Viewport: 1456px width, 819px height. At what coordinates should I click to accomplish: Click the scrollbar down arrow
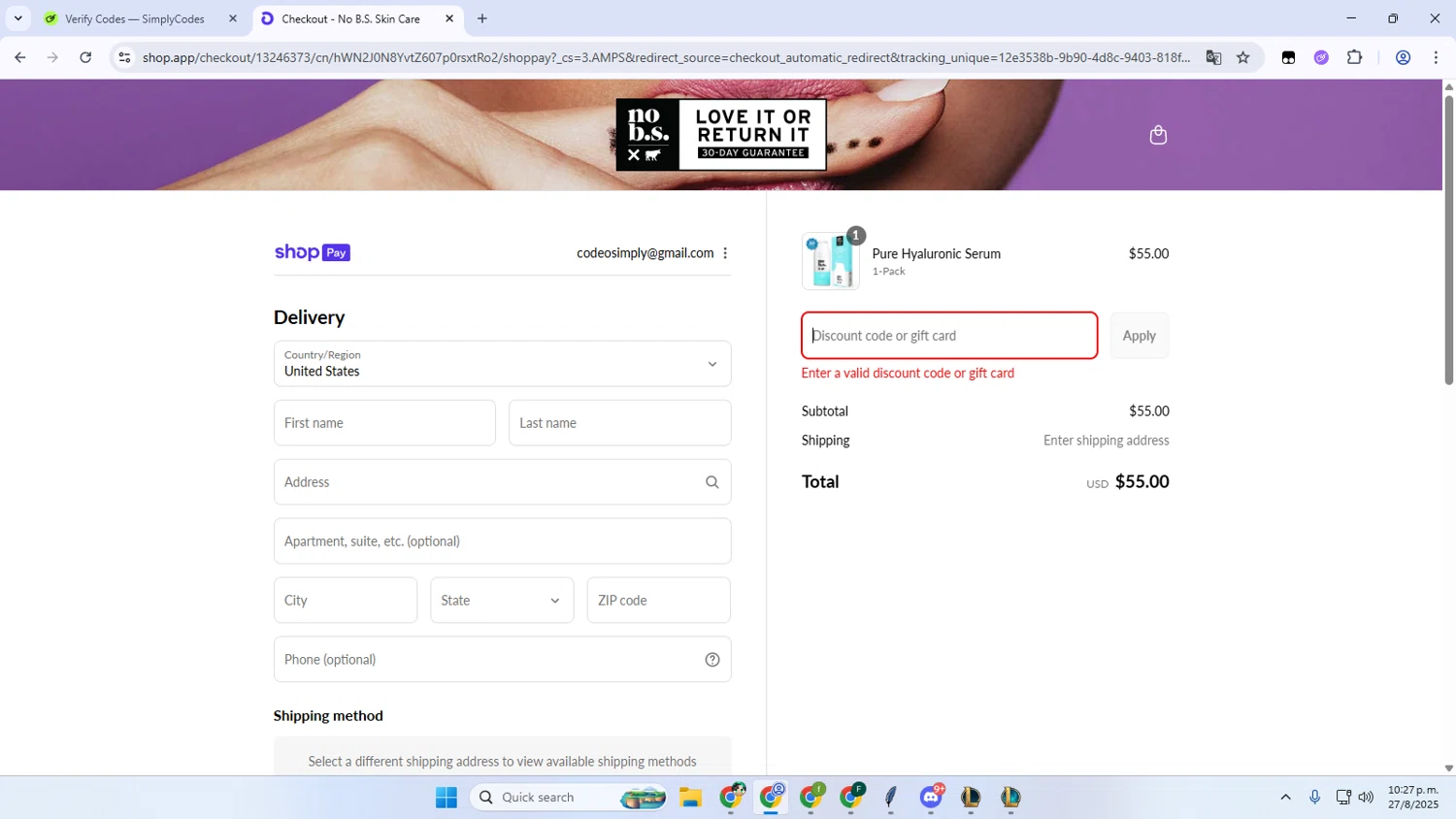coord(1448,768)
